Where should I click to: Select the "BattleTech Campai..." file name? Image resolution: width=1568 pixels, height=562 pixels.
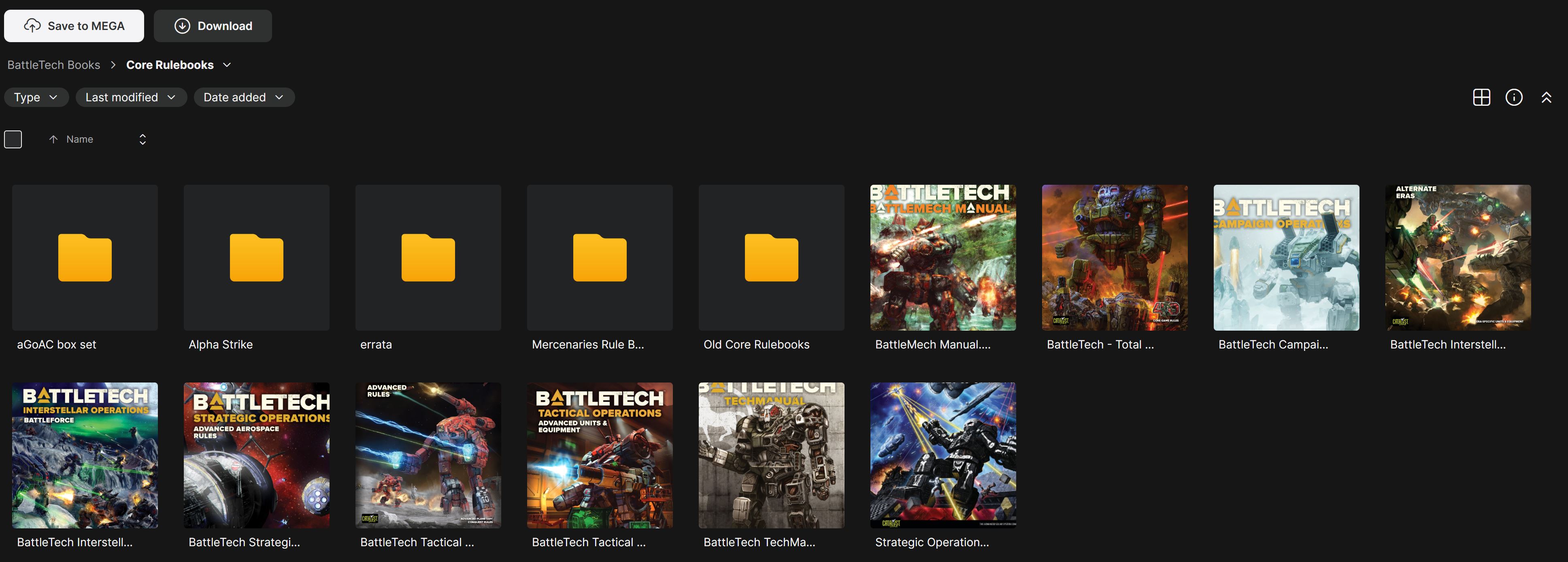(x=1273, y=345)
